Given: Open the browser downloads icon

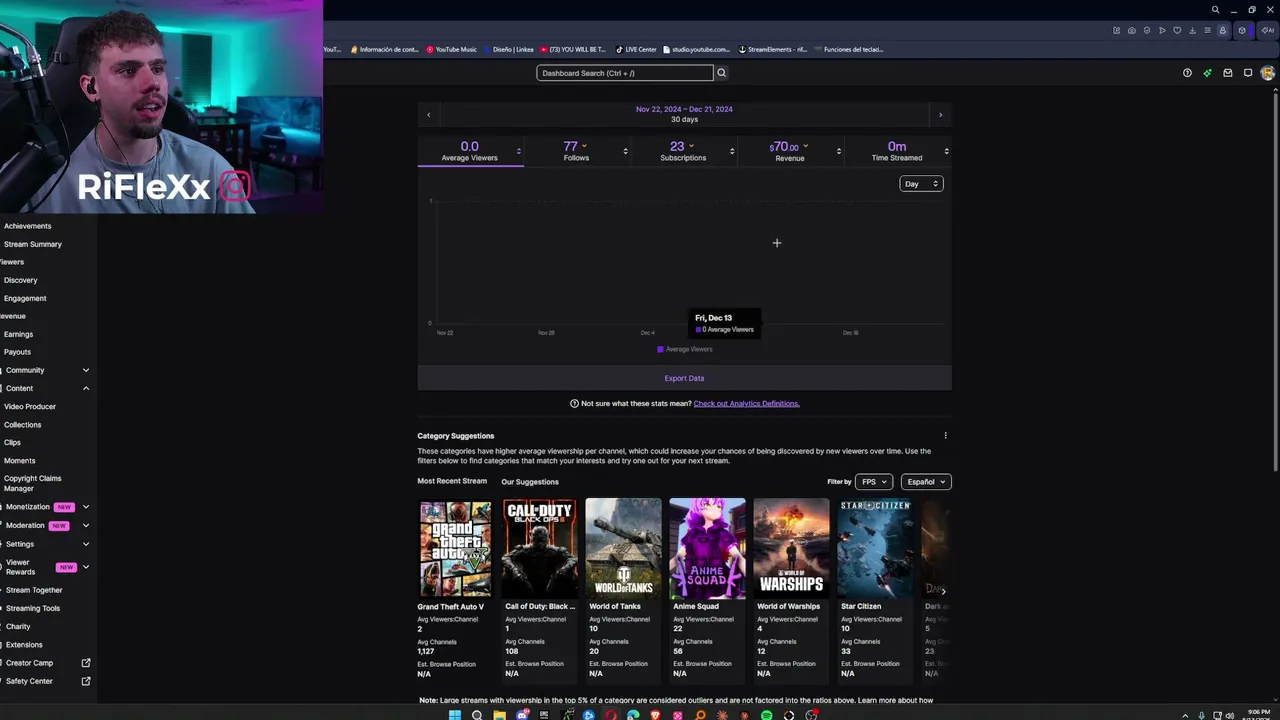Looking at the screenshot, I should tap(1192, 30).
